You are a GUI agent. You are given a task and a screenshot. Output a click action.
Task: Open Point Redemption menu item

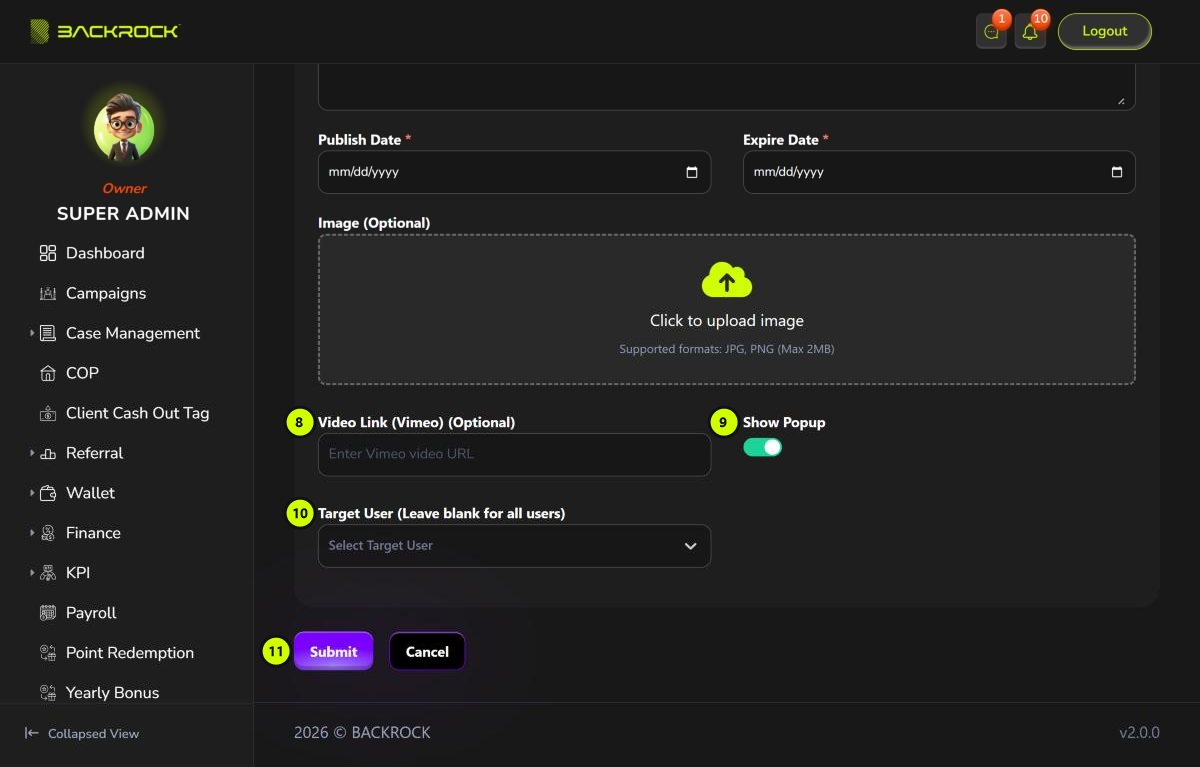130,653
